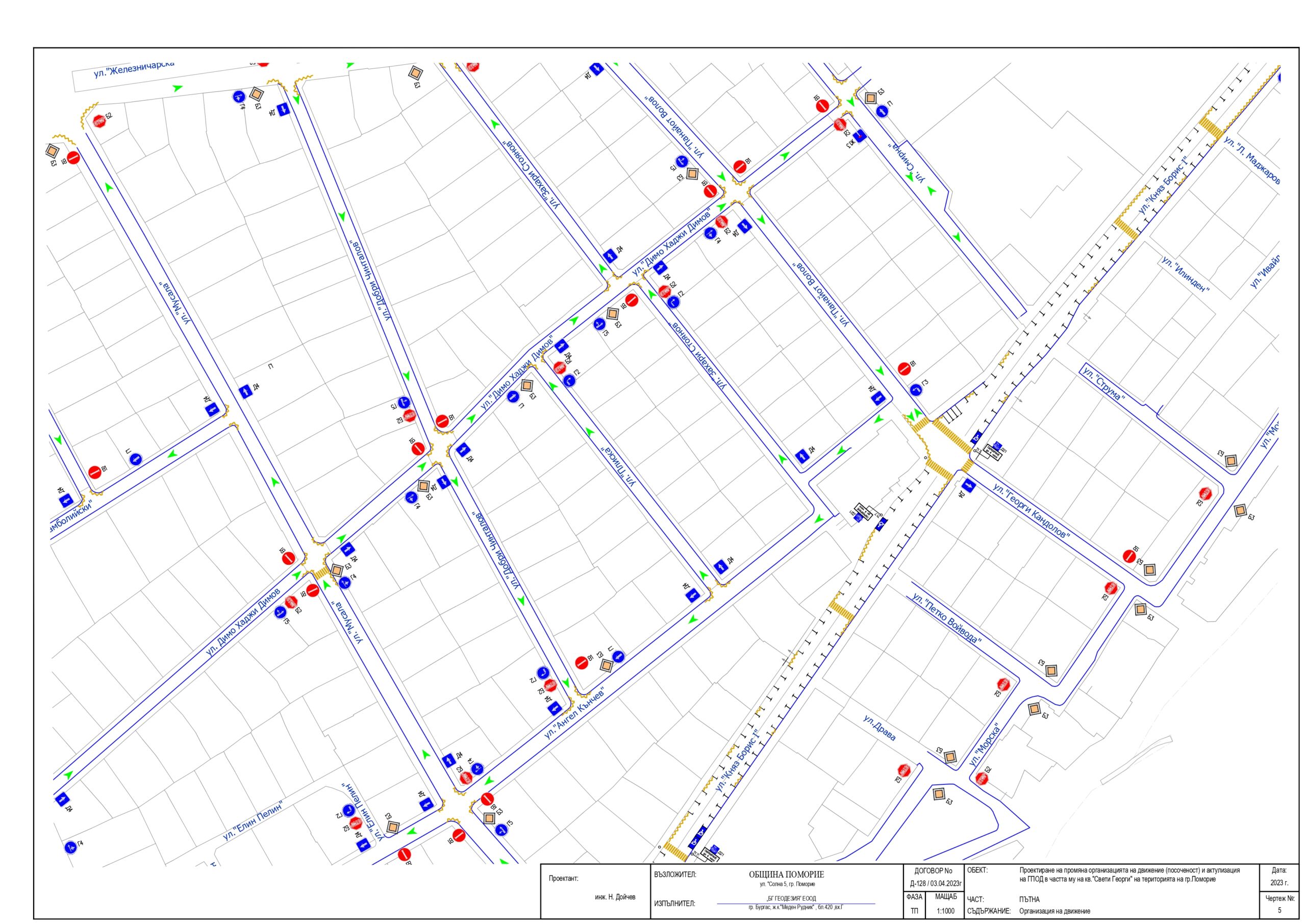Click the date value 2023 г.

click(1280, 883)
